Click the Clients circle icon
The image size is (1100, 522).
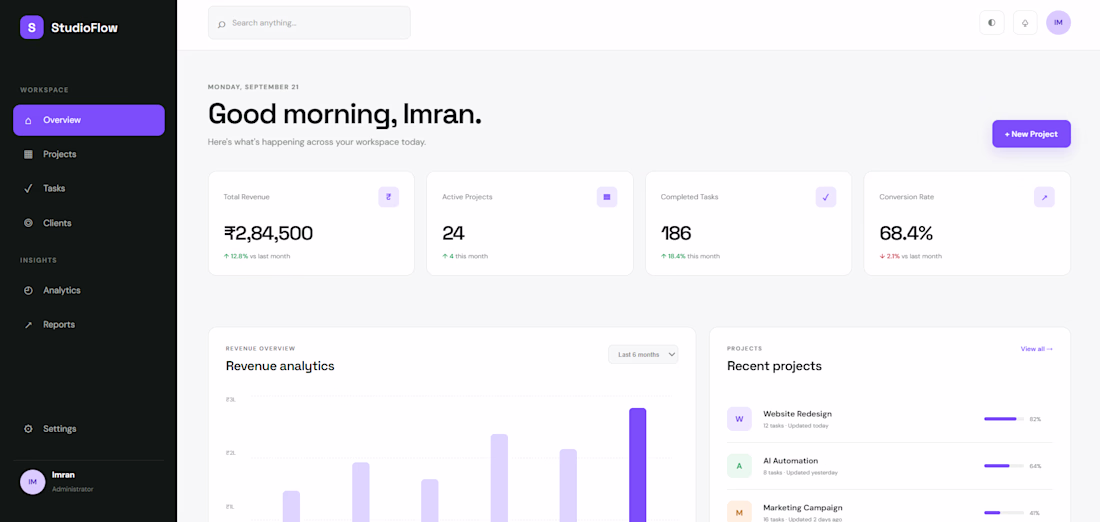point(28,223)
